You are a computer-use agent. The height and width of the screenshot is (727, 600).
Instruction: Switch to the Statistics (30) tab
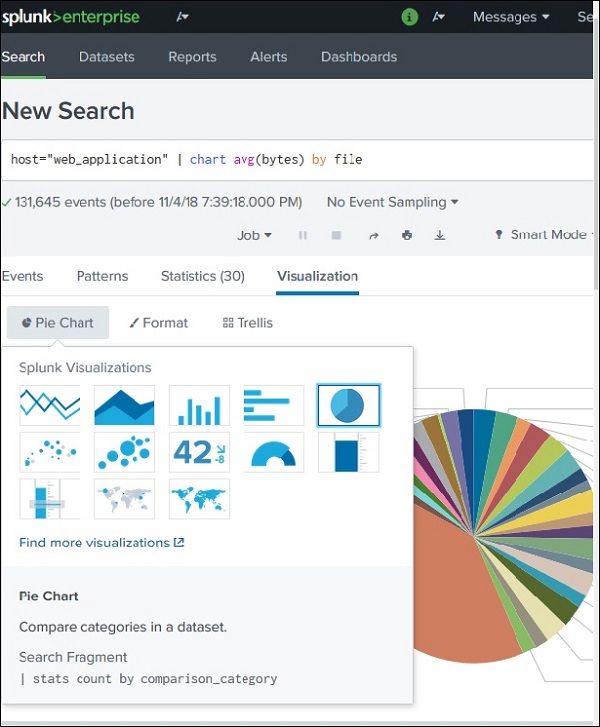202,276
